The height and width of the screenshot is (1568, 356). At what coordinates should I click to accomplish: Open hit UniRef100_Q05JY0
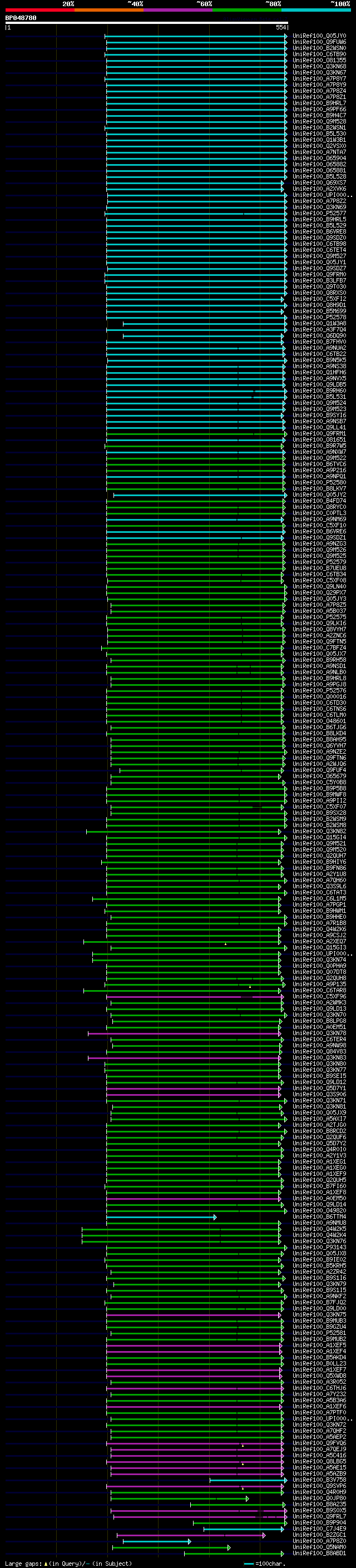[319, 36]
